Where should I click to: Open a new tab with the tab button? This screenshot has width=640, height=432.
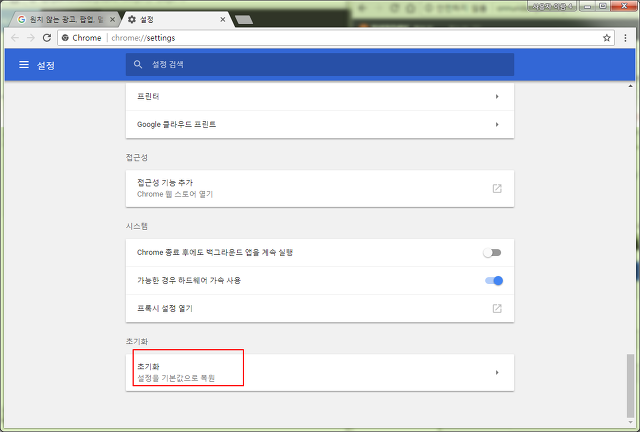point(244,20)
